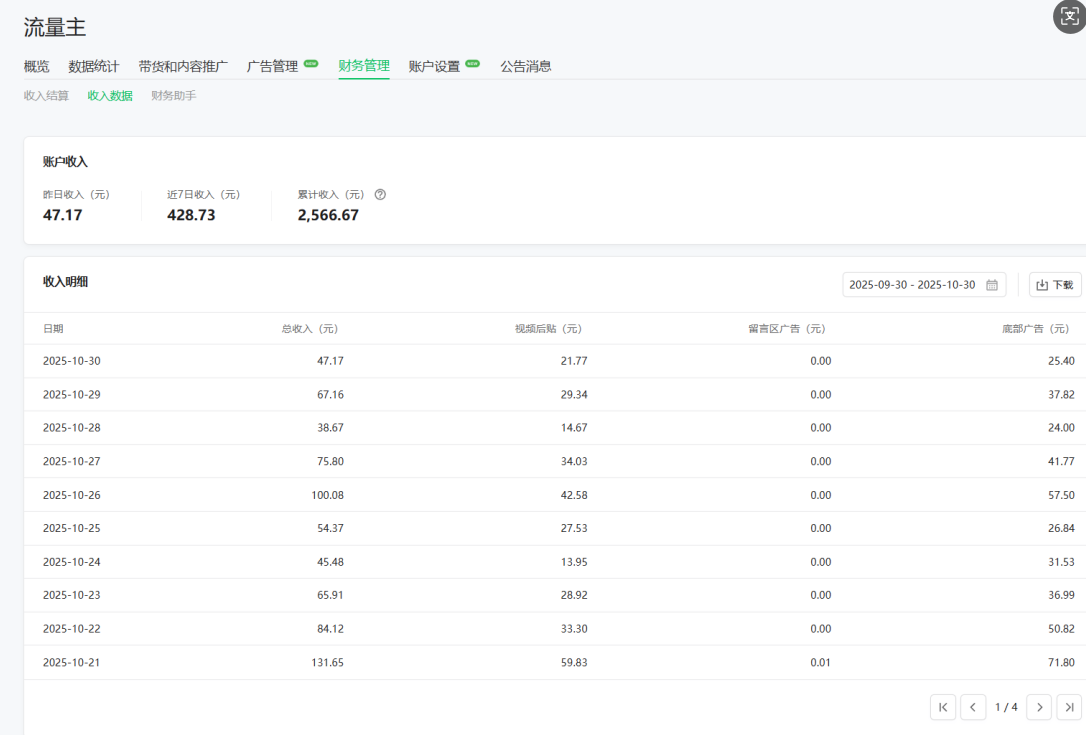Open 带货和内容推广 tab
The image size is (1086, 735).
183,67
